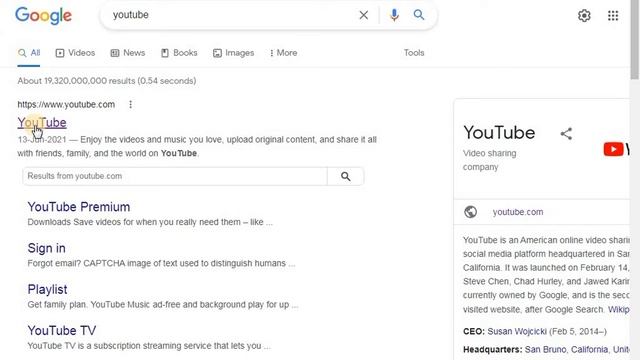Screen dimensions: 640x360
Task: Click the YouTube heading in the knowledge panel
Action: click(x=499, y=133)
